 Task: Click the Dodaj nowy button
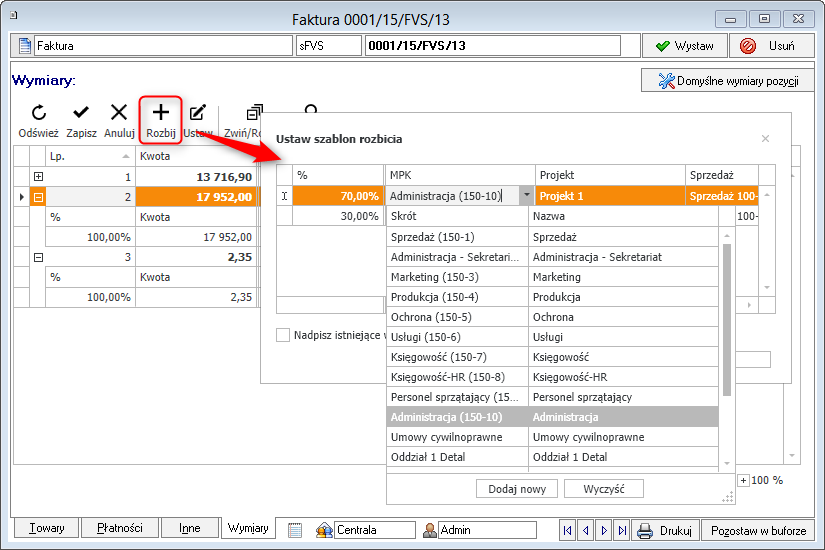click(x=517, y=489)
